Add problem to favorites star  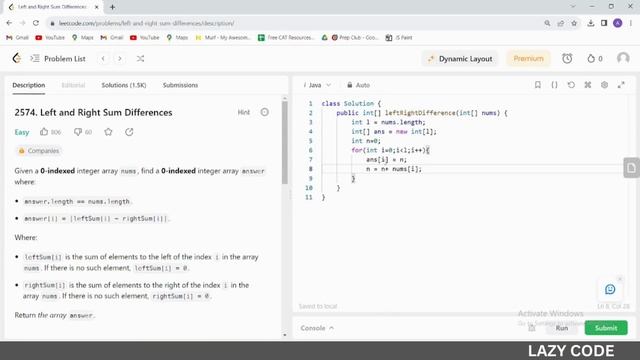pyautogui.click(x=108, y=132)
